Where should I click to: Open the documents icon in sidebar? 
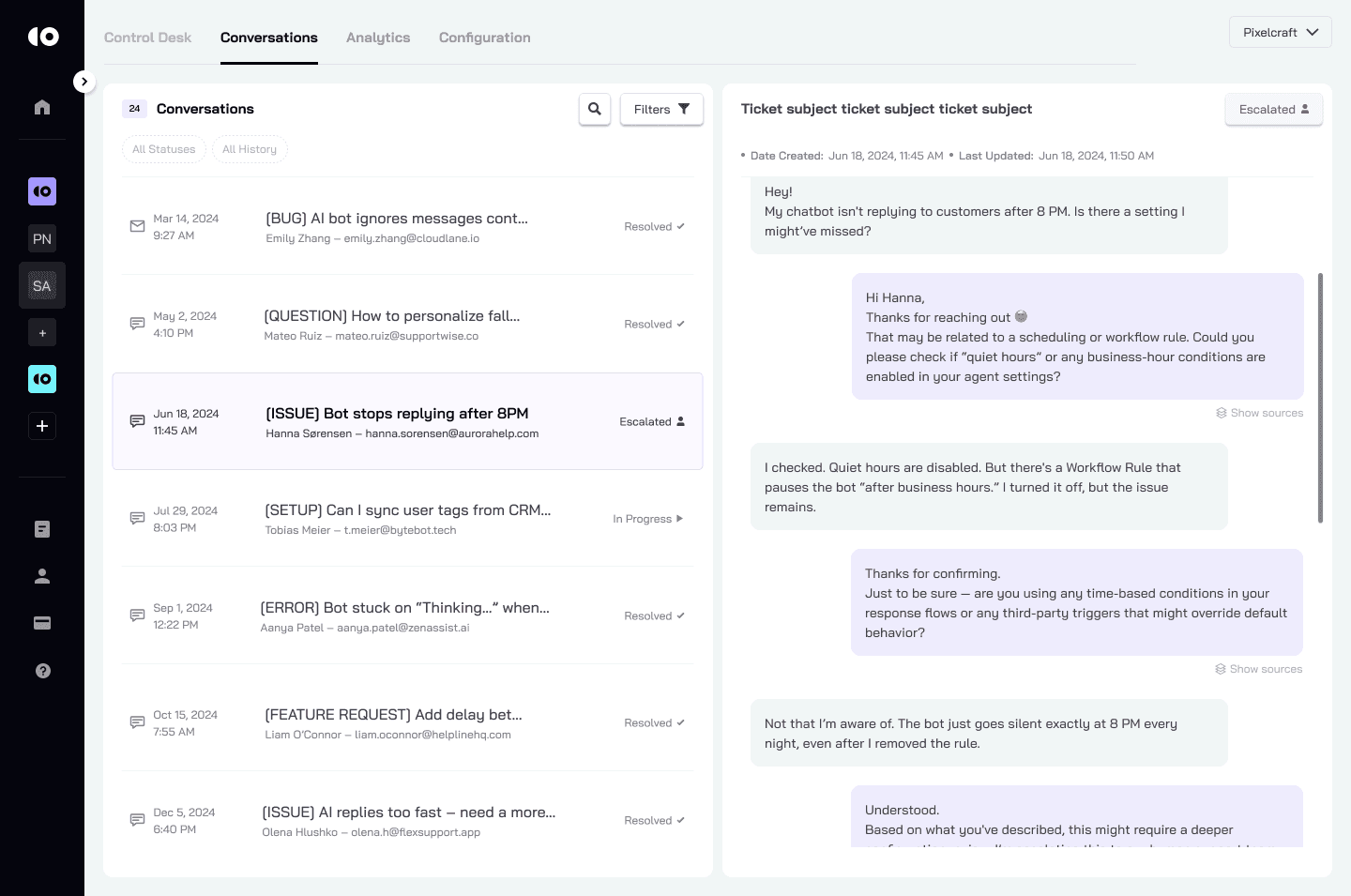coord(42,529)
